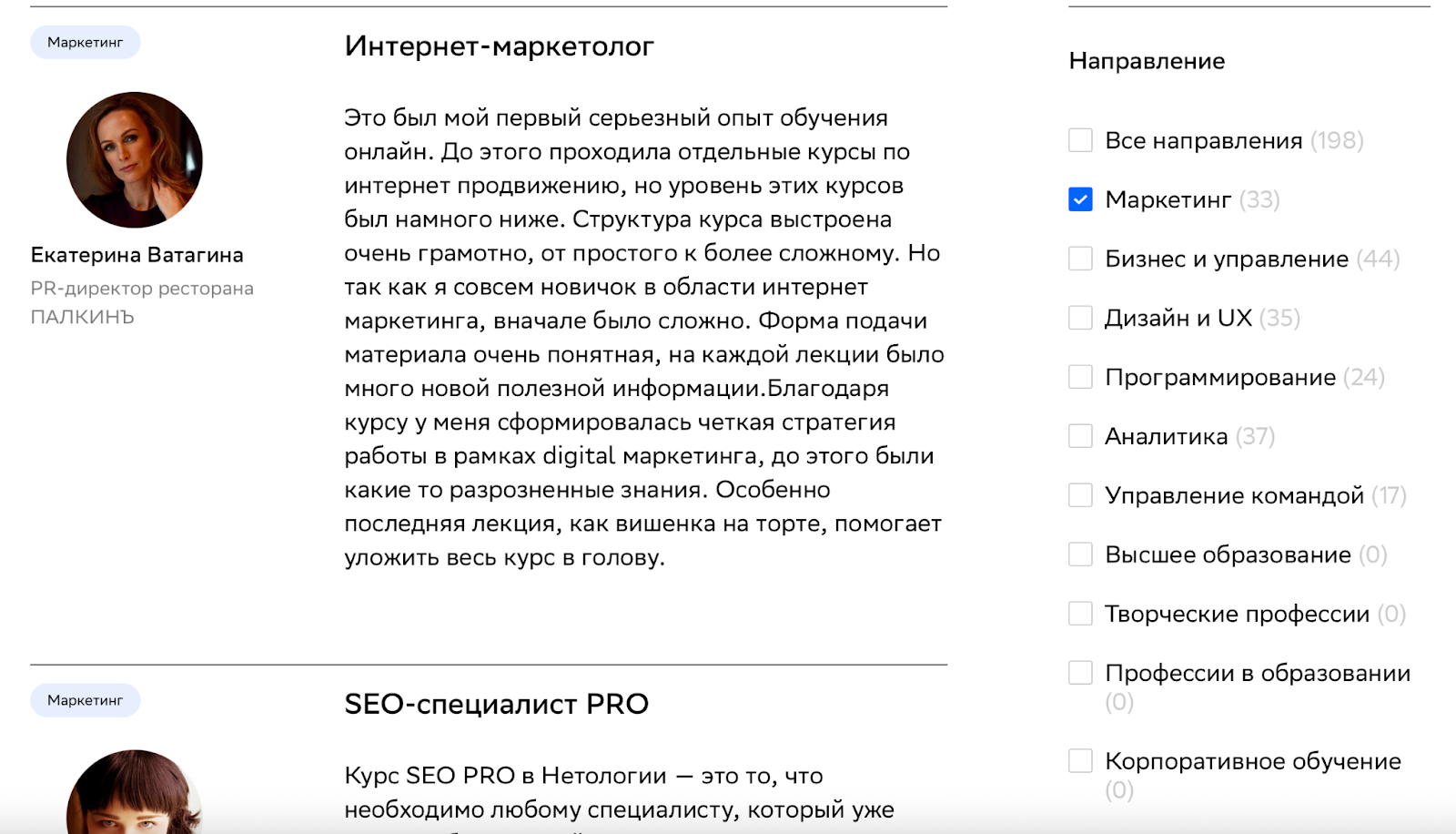
Task: Check the 'Корпоративное обучение' filter
Action: pyautogui.click(x=1080, y=761)
